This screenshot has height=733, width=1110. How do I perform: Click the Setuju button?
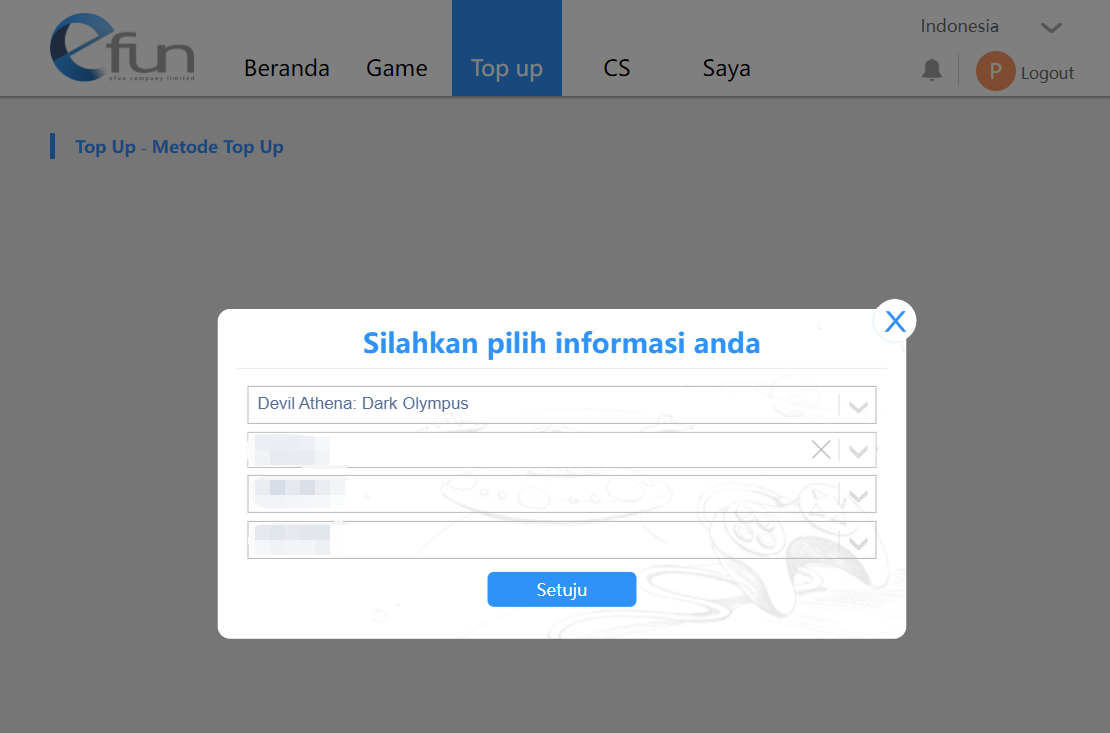coord(561,589)
